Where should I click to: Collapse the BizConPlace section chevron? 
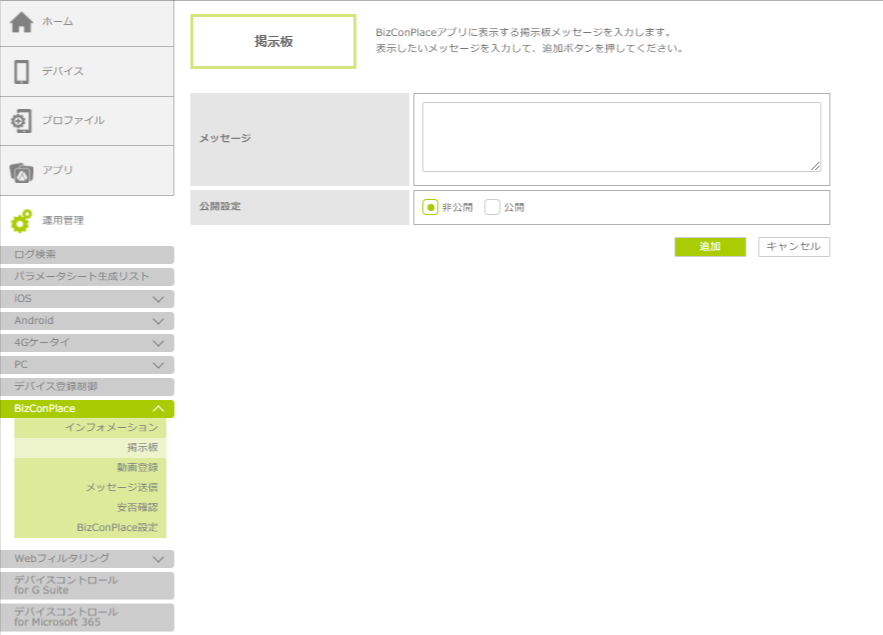(158, 409)
